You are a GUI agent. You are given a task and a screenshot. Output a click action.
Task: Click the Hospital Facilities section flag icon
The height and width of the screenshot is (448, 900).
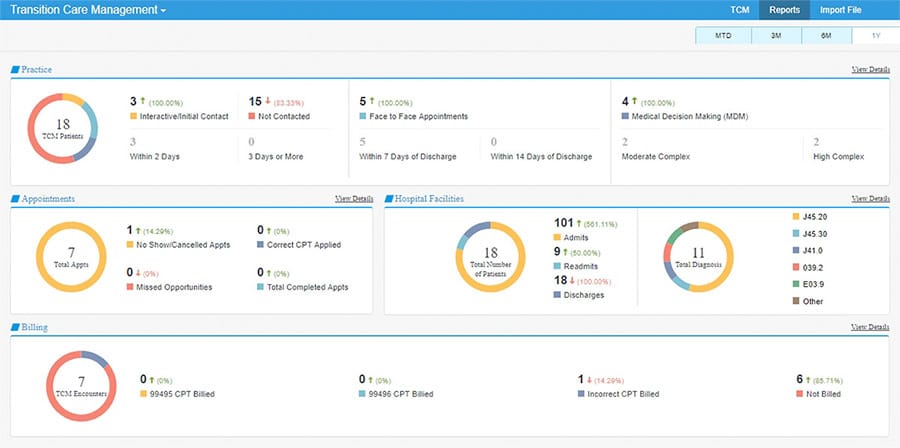[x=389, y=199]
